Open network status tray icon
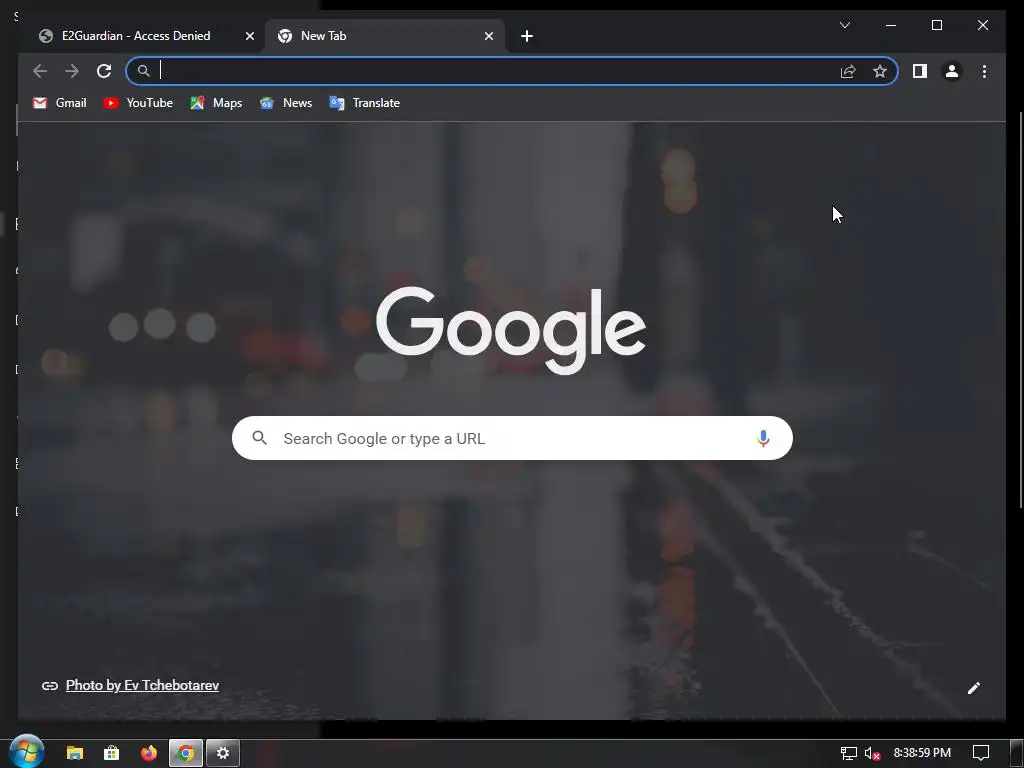1024x768 pixels. pos(848,753)
